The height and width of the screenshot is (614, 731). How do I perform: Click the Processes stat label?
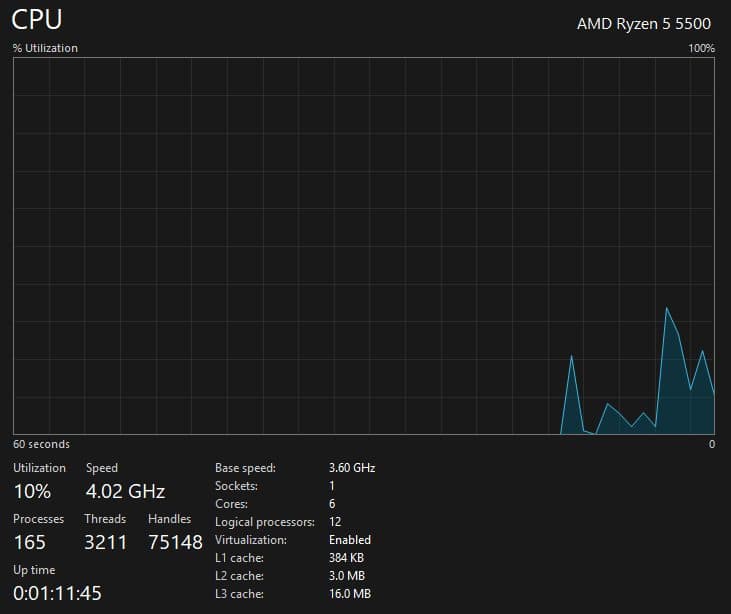click(x=39, y=519)
